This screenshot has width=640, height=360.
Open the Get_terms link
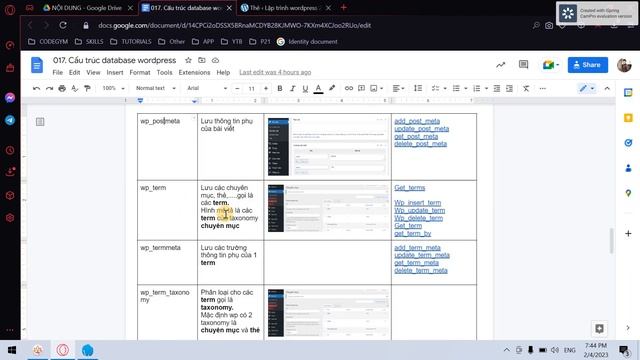click(409, 188)
